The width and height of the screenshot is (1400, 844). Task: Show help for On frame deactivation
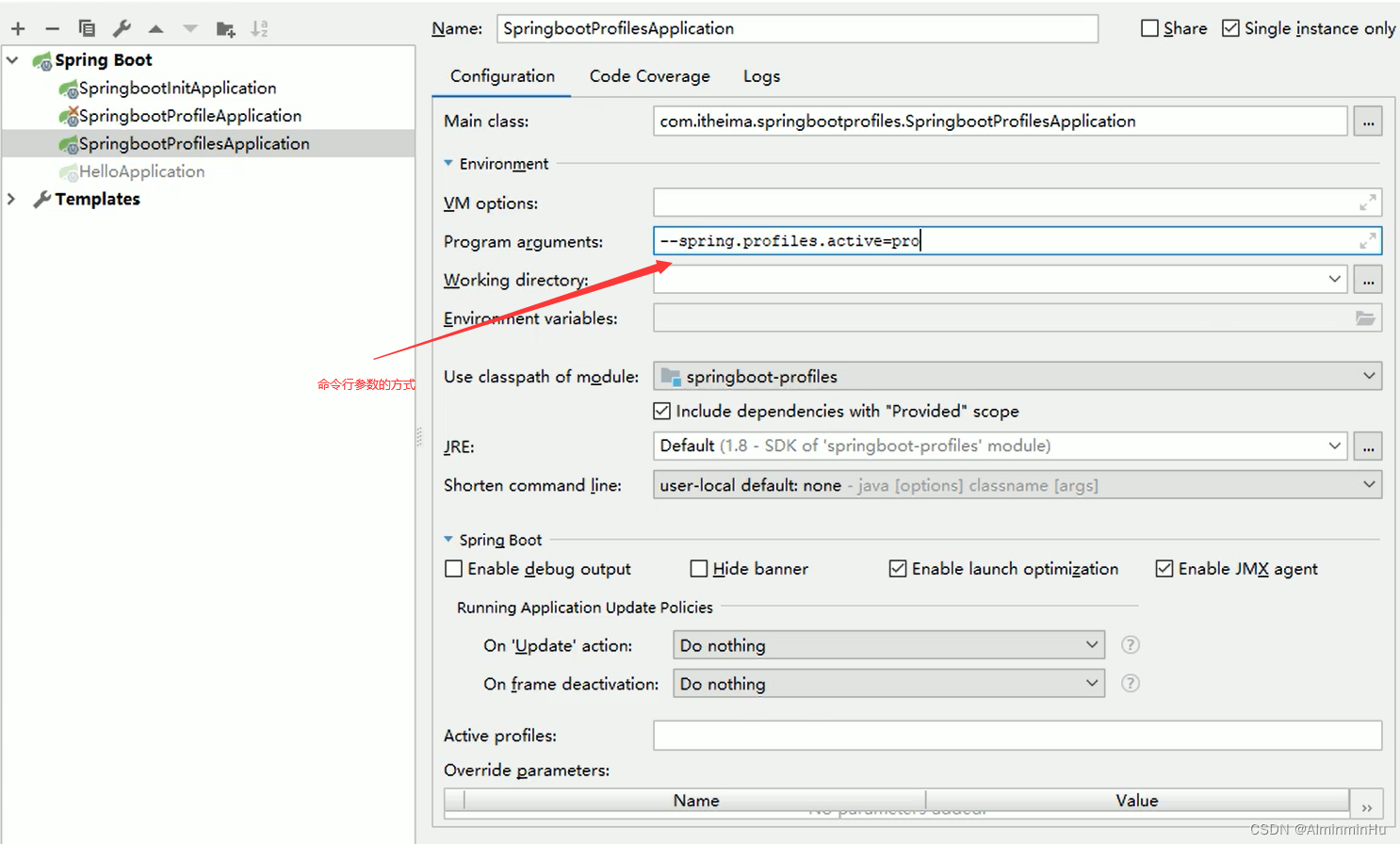[1131, 684]
